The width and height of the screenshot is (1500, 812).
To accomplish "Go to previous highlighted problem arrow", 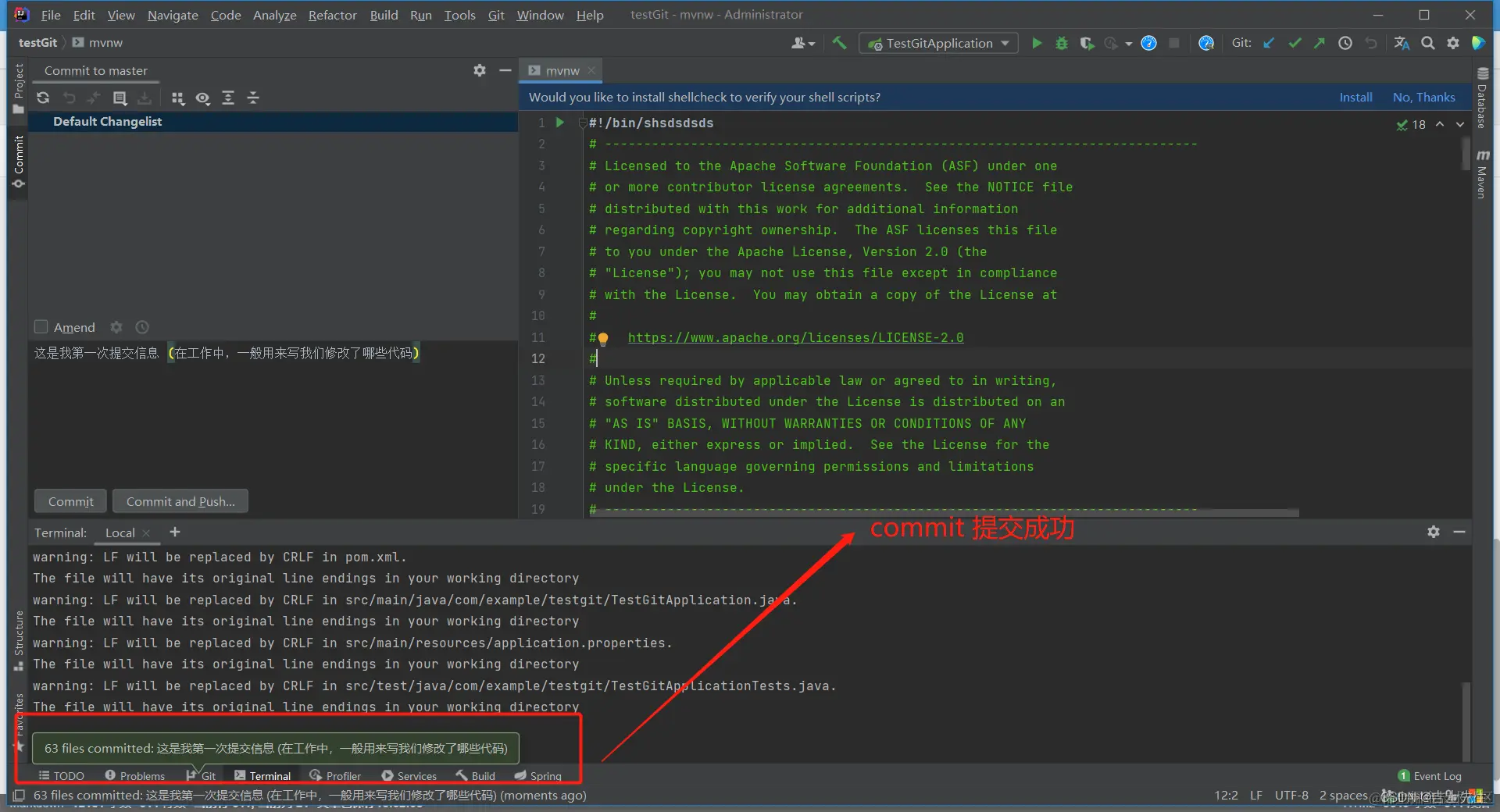I will [x=1440, y=124].
